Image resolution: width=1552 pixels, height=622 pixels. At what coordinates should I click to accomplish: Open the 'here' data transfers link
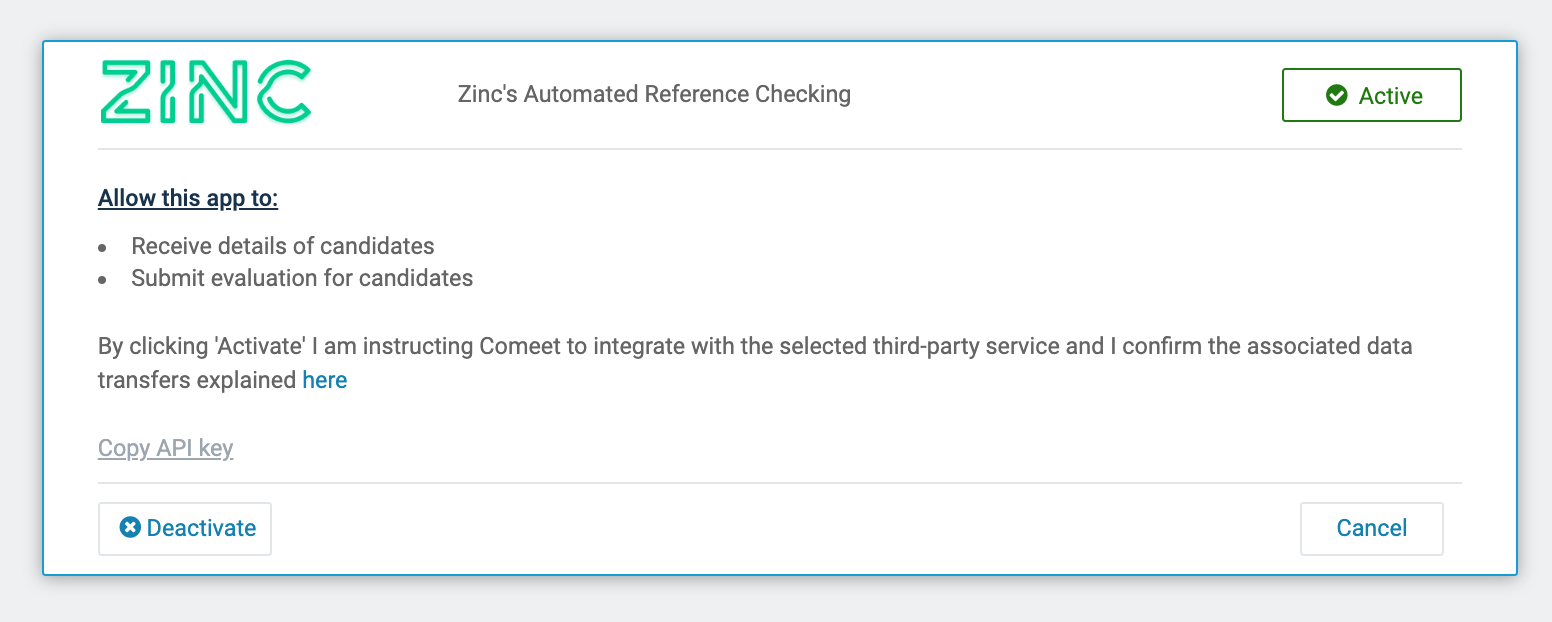tap(325, 380)
